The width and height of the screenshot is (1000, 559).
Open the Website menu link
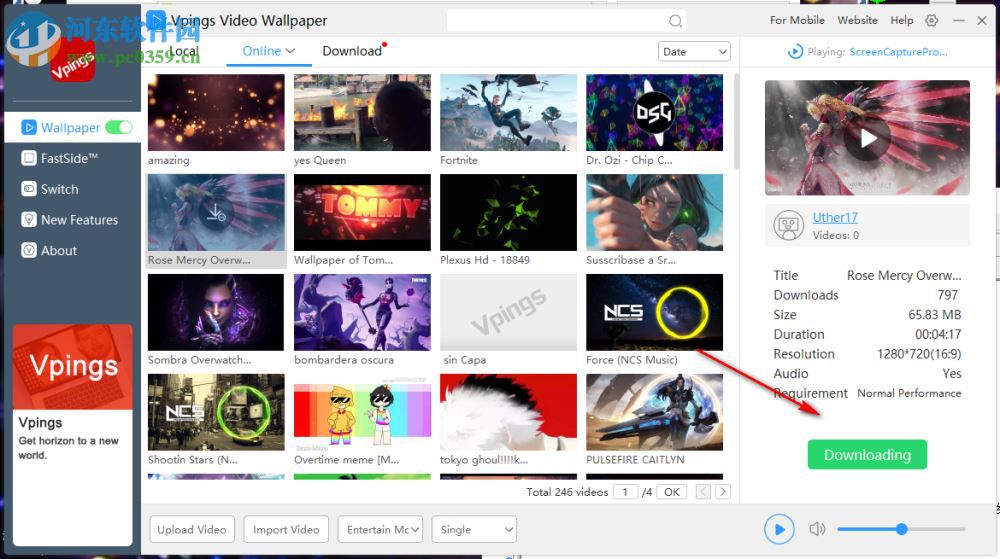(x=857, y=20)
